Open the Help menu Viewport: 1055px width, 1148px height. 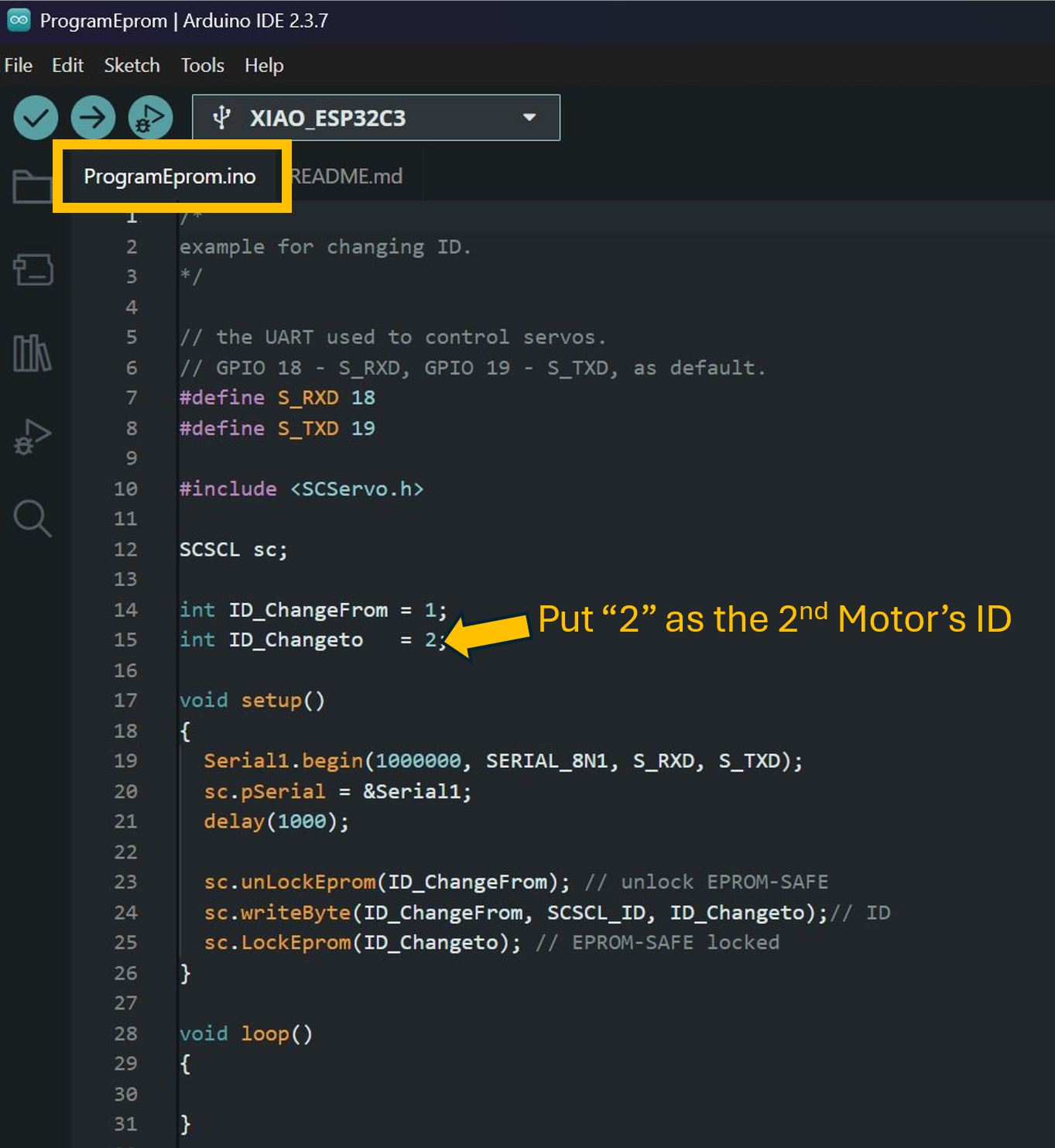tap(264, 66)
